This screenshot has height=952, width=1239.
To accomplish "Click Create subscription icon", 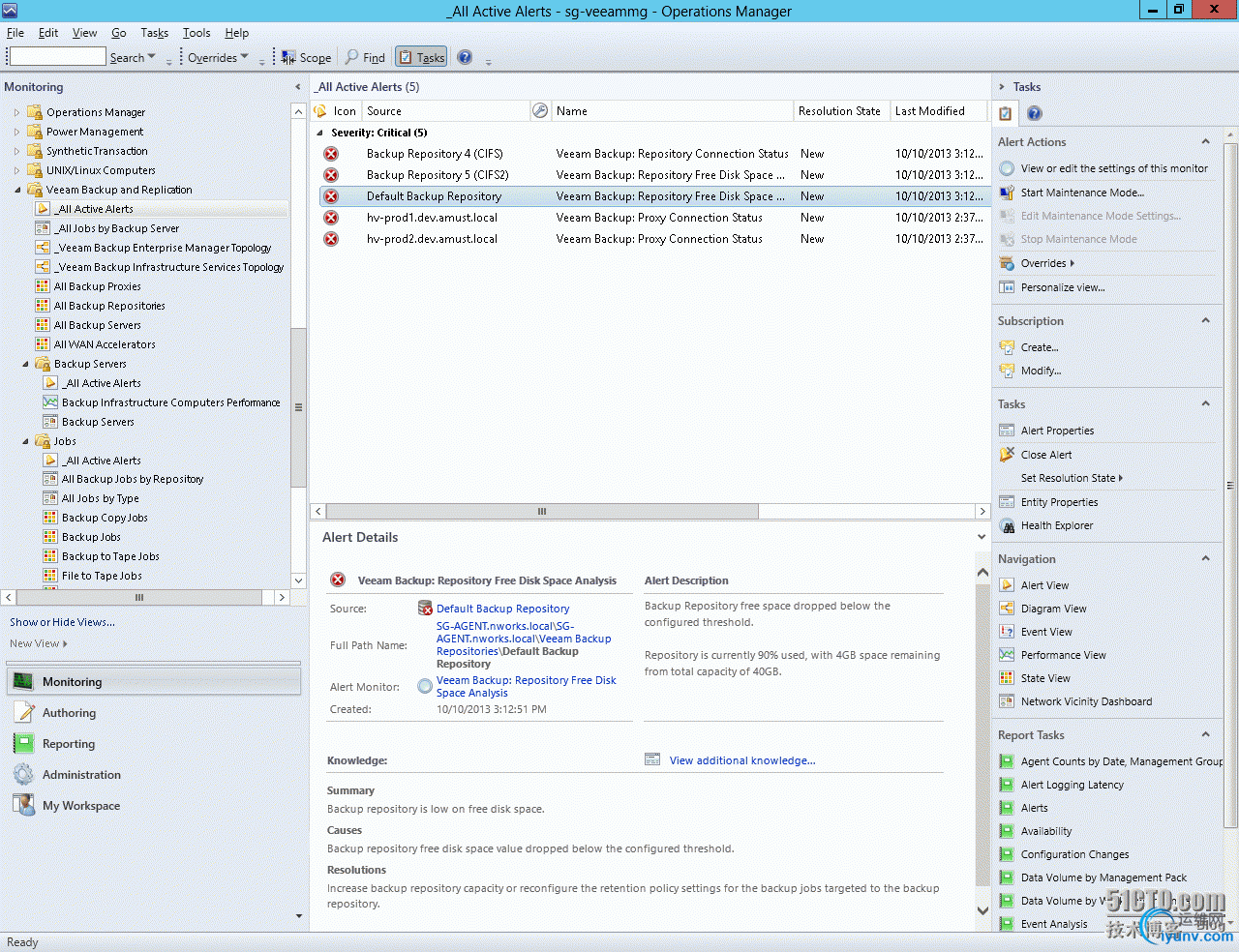I will pyautogui.click(x=1007, y=347).
